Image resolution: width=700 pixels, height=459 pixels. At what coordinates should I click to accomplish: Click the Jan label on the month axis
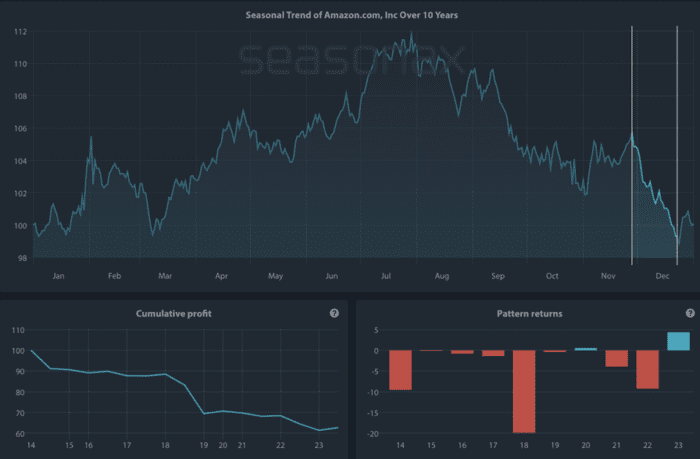pos(58,274)
